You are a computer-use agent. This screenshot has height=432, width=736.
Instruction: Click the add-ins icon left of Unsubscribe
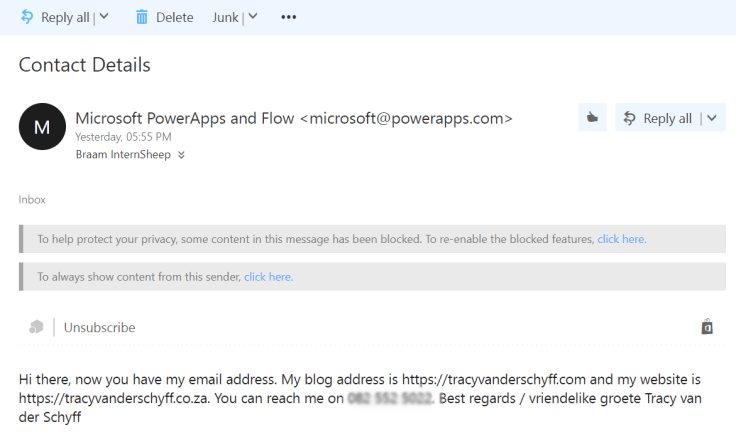pyautogui.click(x=36, y=327)
